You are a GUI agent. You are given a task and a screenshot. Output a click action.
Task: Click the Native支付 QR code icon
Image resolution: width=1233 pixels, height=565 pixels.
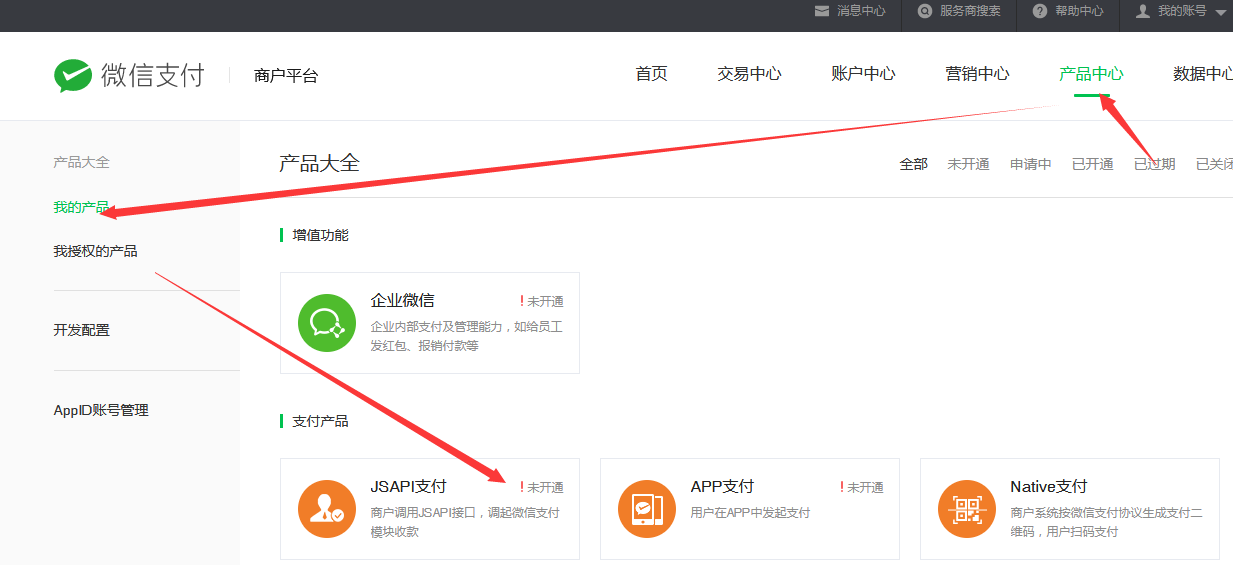click(967, 509)
